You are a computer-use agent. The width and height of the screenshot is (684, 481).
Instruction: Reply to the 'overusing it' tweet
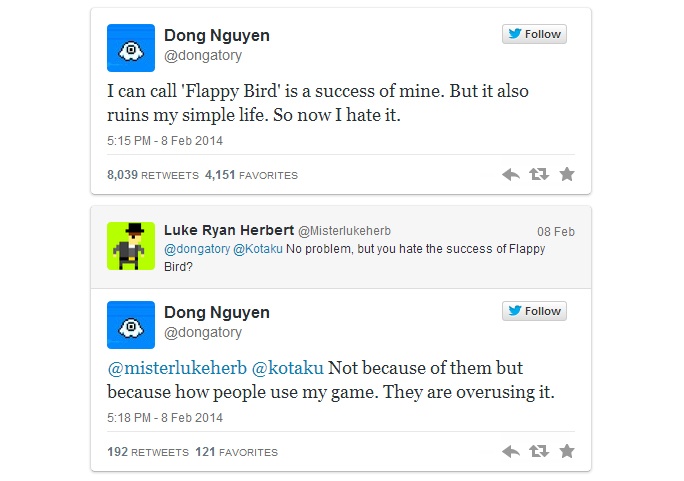tap(511, 452)
